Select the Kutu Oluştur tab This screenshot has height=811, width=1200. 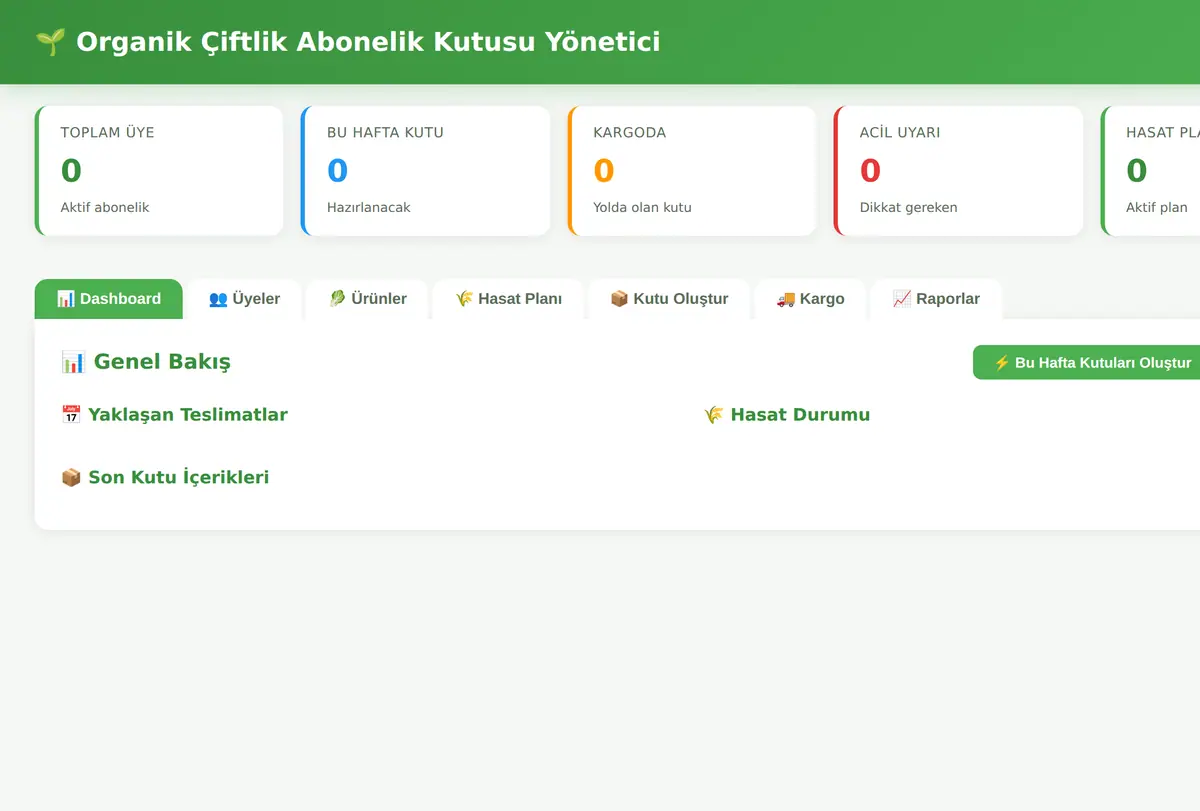click(669, 299)
